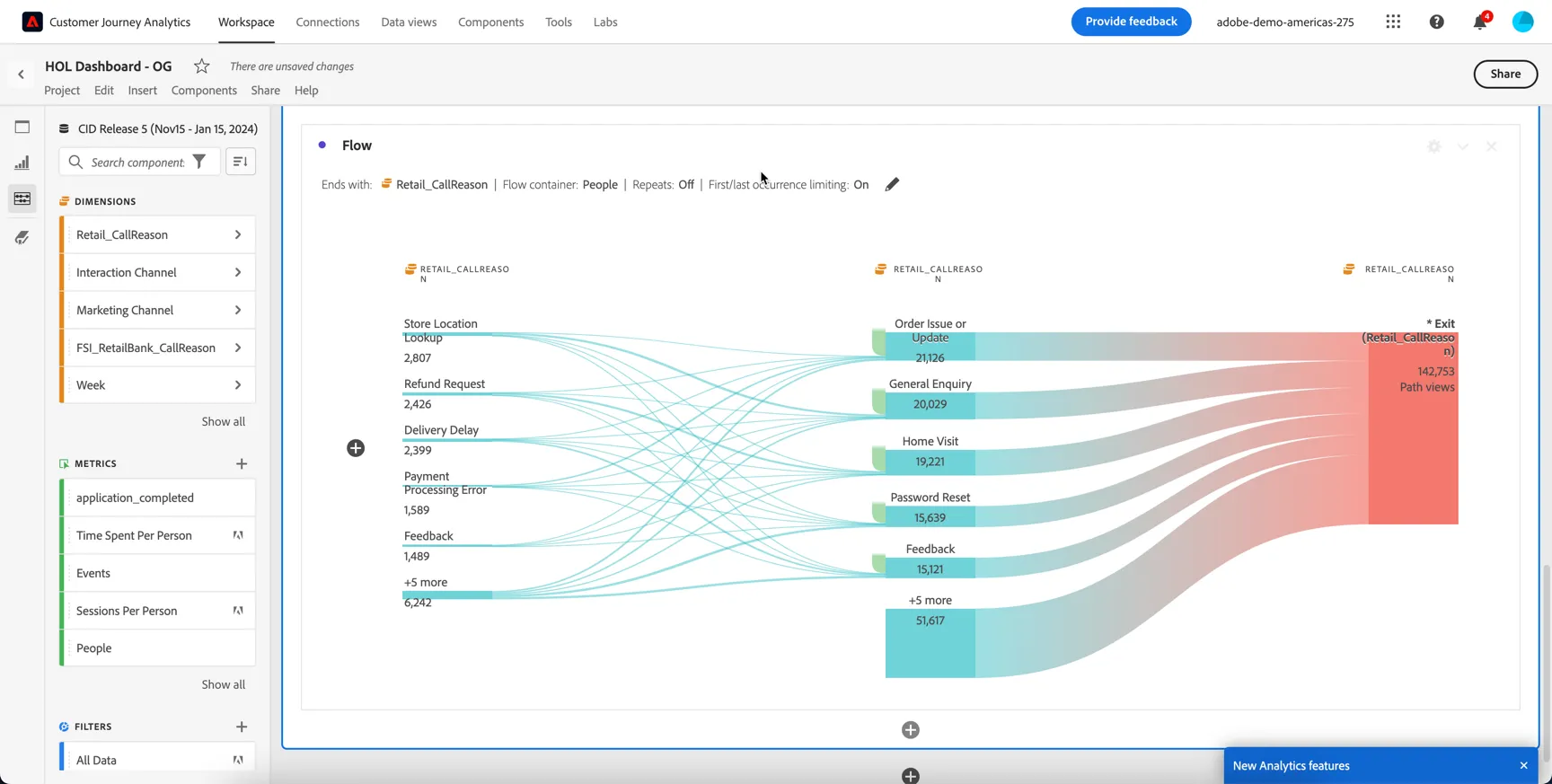Click the Share button
The height and width of the screenshot is (784, 1552).
coord(1506,74)
